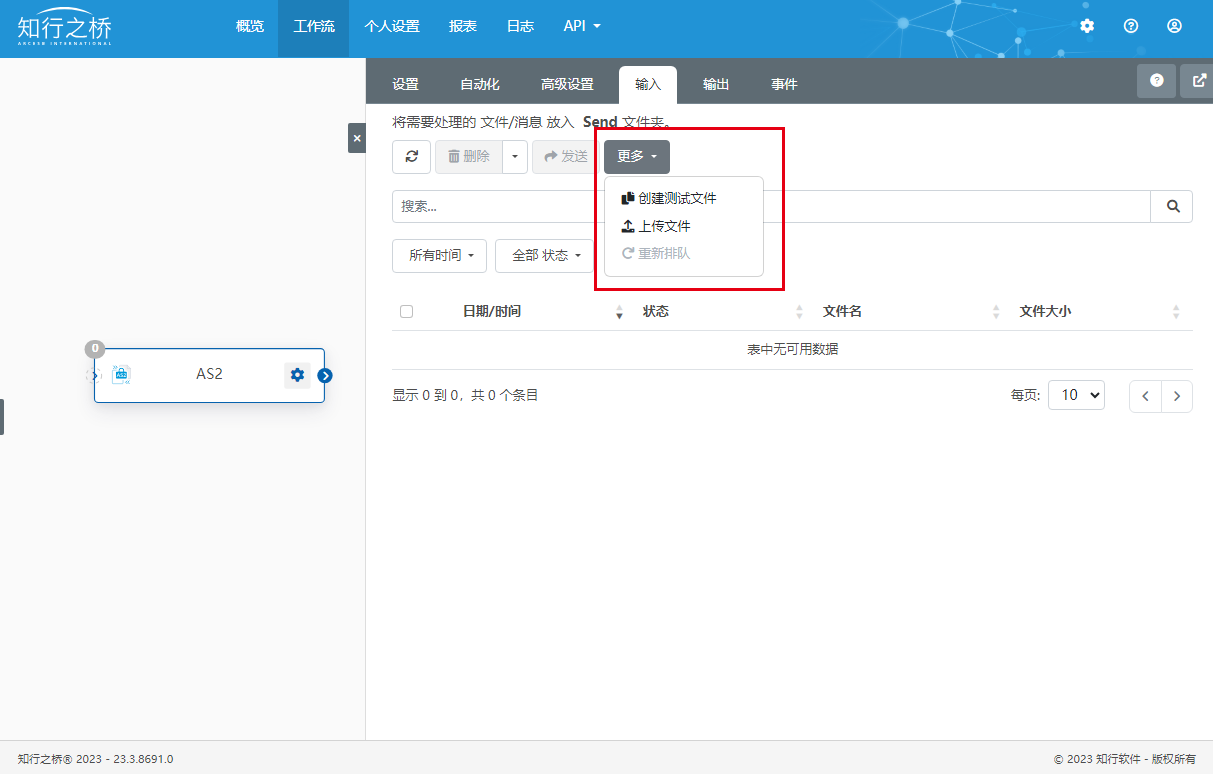Go to the previous page of results

tap(1145, 396)
